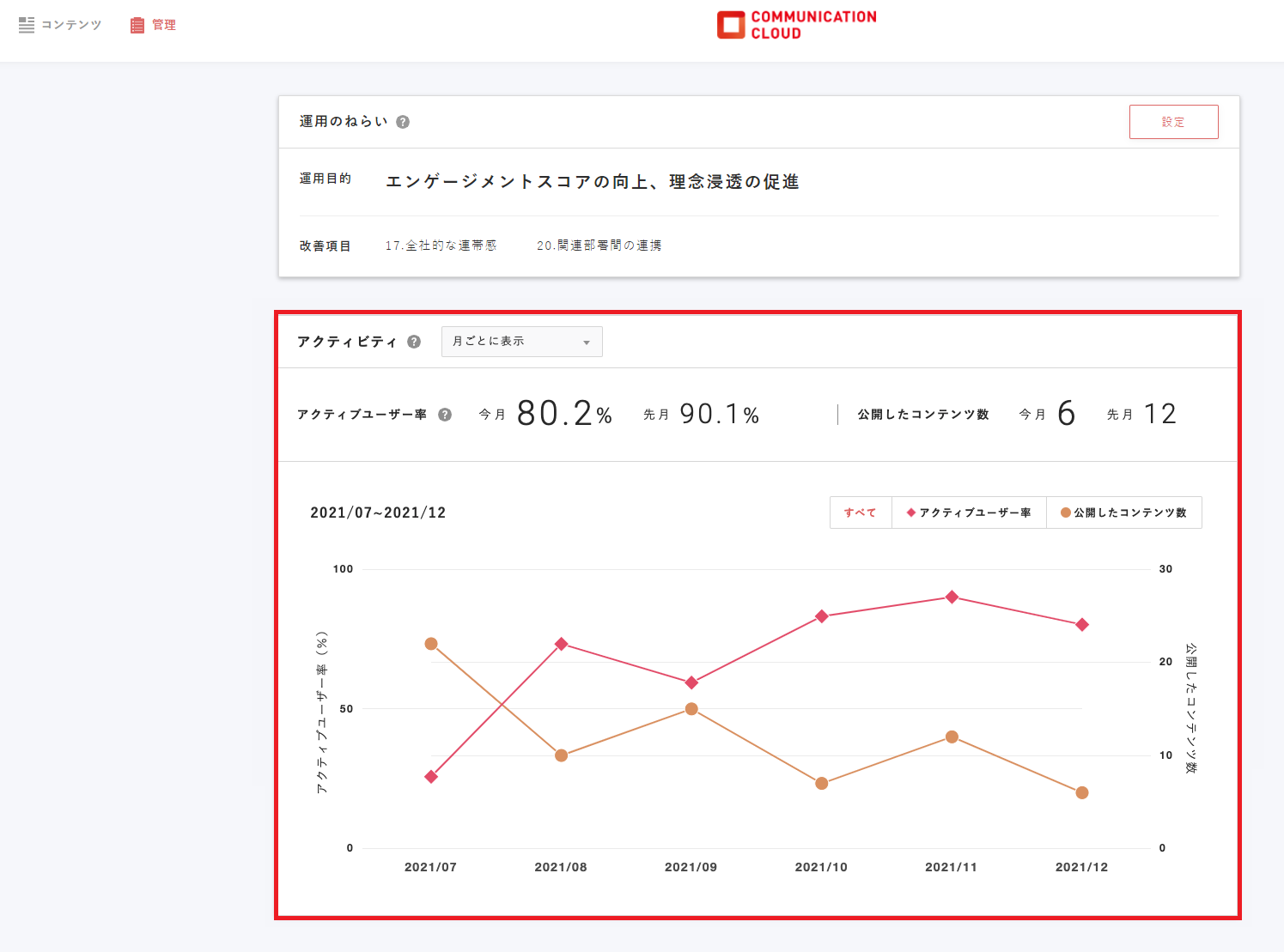Screen dimensions: 1284x952
Task: Click the コンテンツ list icon
Action: (x=27, y=25)
